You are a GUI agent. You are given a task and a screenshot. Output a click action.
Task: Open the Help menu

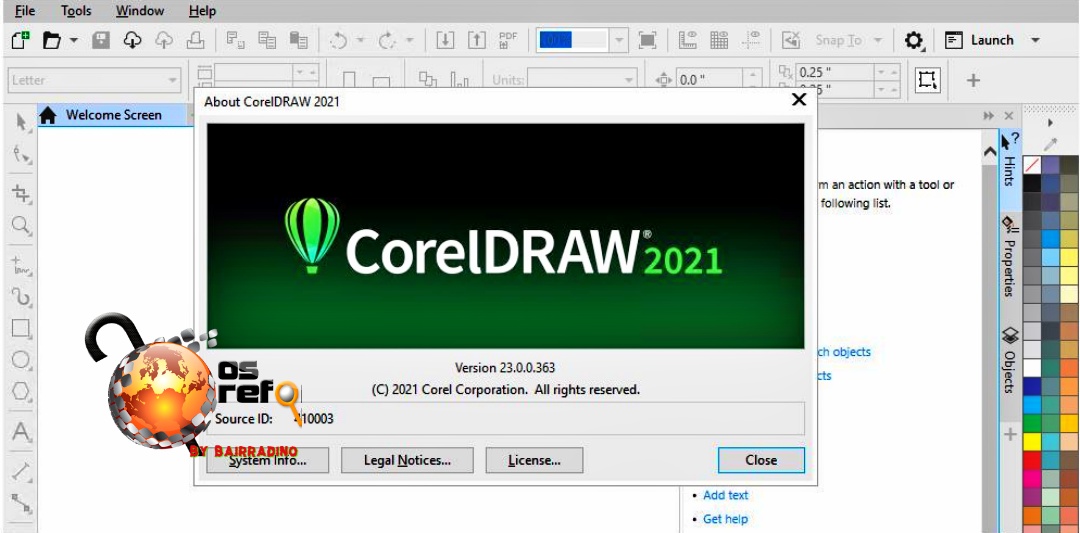coord(202,11)
